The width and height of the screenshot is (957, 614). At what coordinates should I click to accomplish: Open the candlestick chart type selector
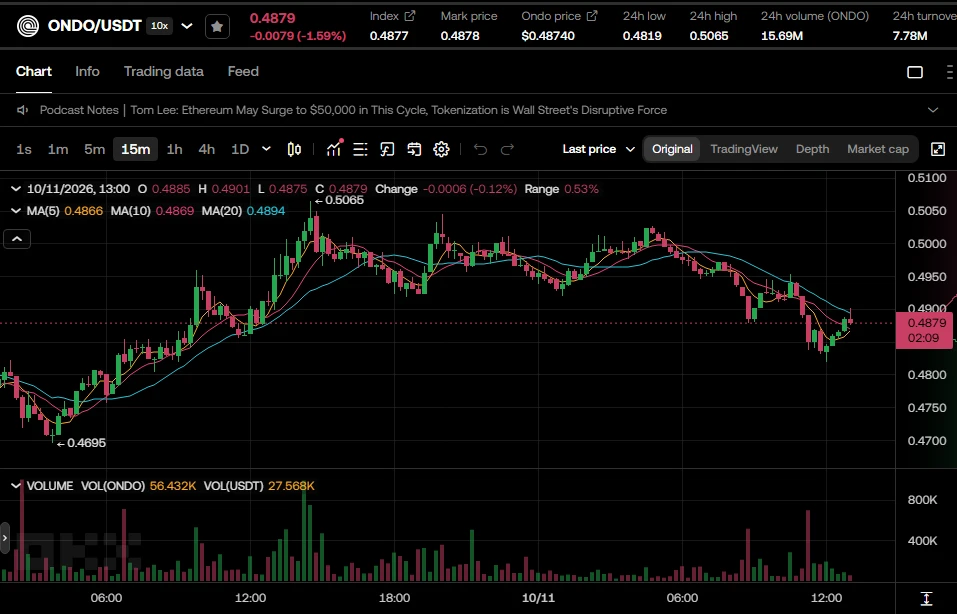click(x=294, y=149)
